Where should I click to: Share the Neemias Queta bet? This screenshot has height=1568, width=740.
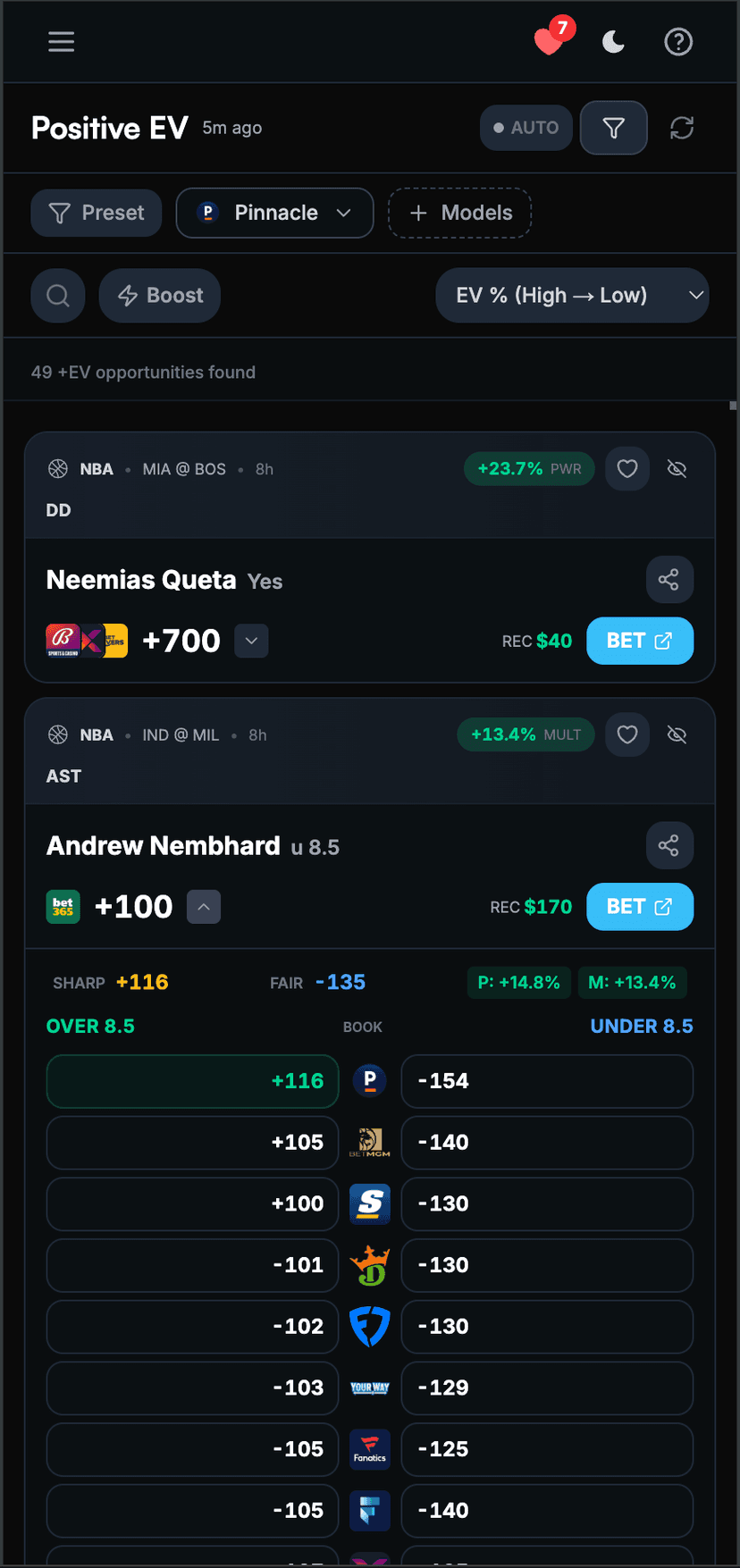(x=669, y=580)
